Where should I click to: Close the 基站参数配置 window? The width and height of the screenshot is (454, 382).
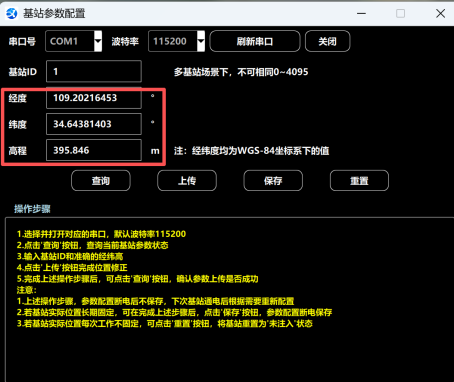(x=440, y=14)
